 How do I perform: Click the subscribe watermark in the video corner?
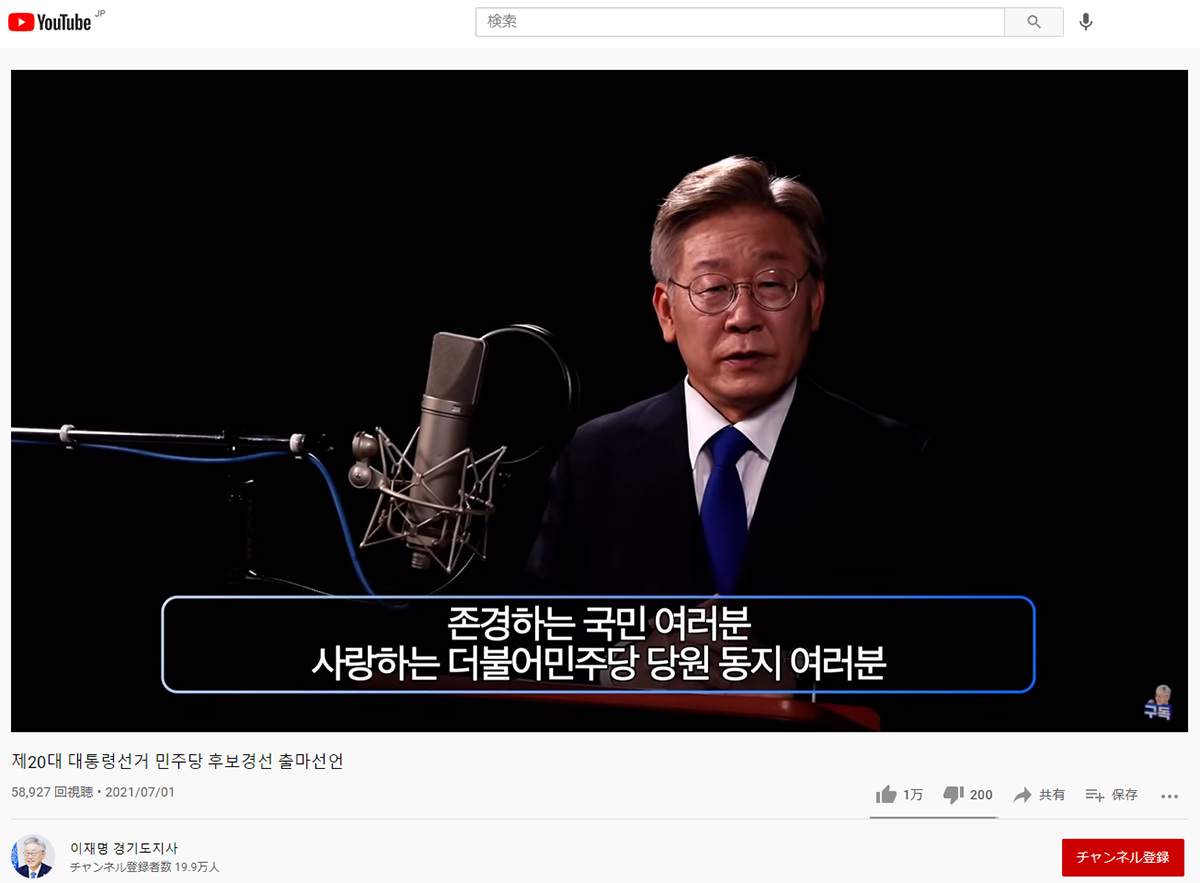pos(1158,702)
